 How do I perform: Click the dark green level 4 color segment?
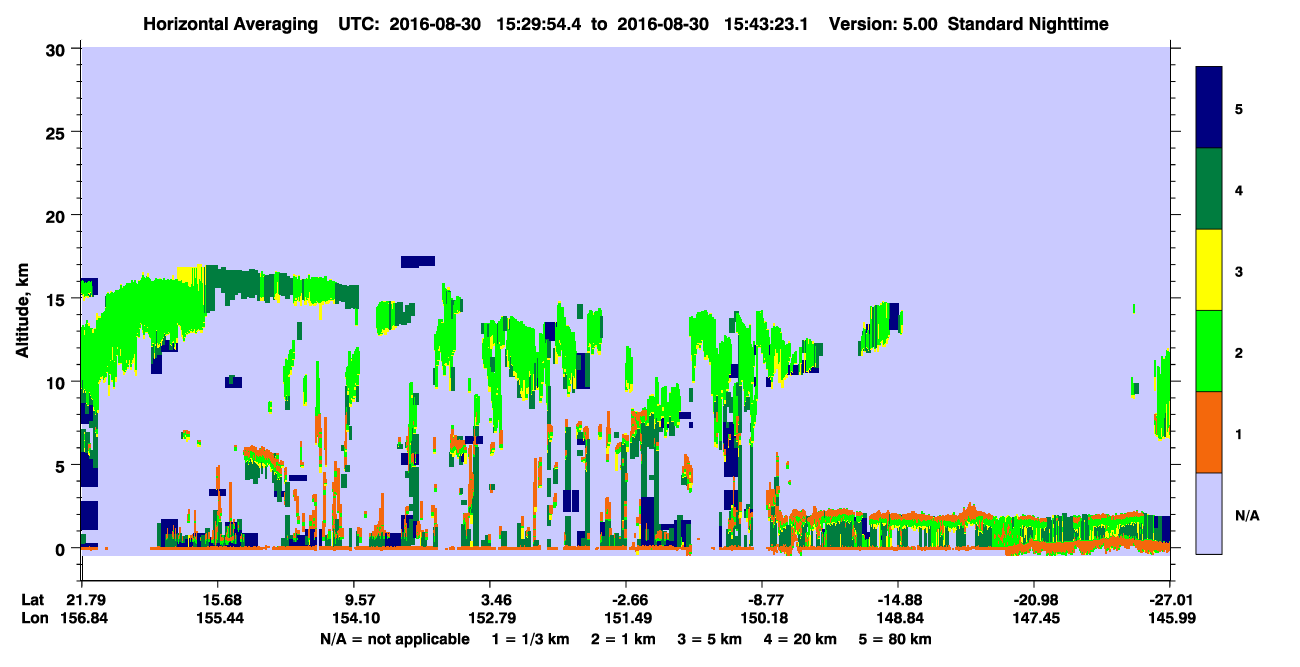tap(1209, 189)
